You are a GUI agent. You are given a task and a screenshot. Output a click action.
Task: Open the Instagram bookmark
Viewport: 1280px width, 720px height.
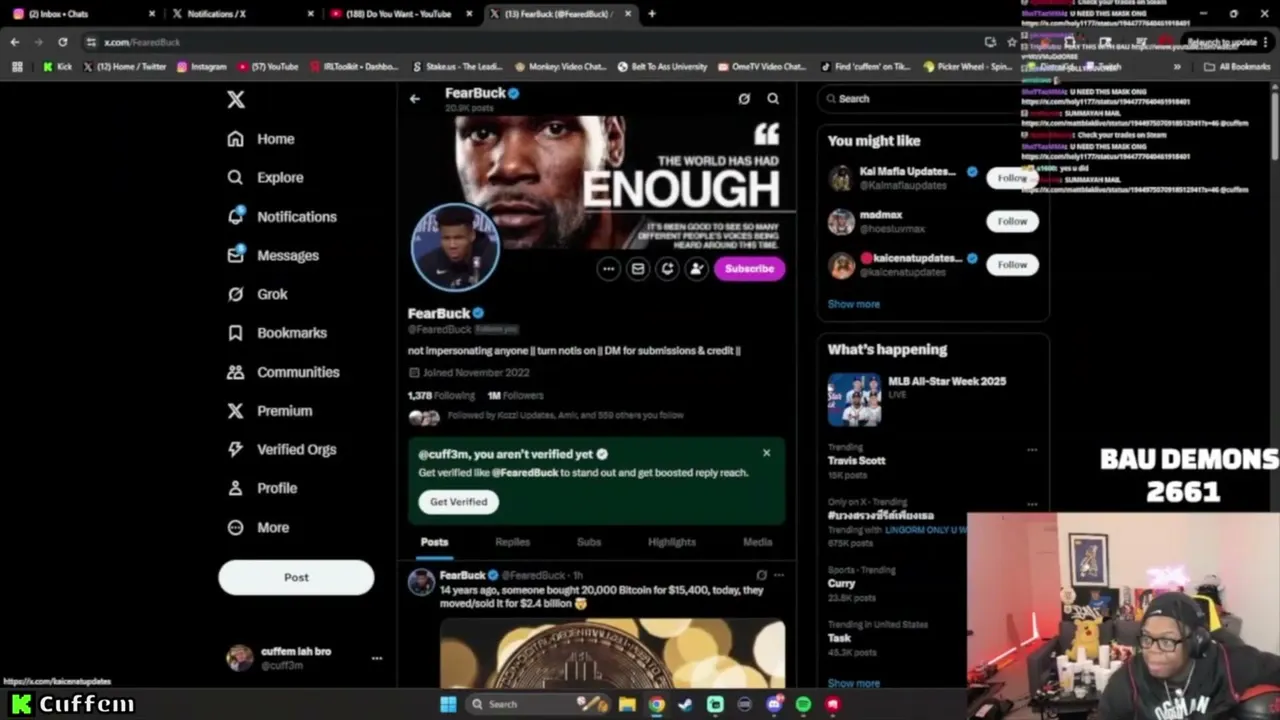(201, 67)
